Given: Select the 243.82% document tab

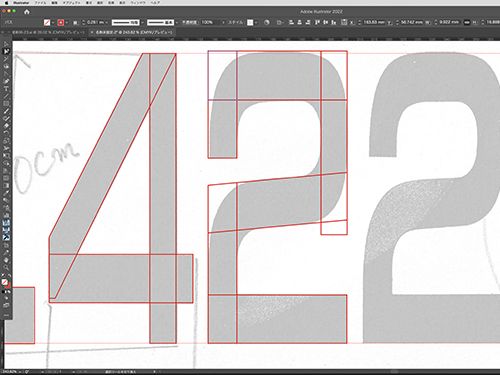Looking at the screenshot, I should 134,32.
